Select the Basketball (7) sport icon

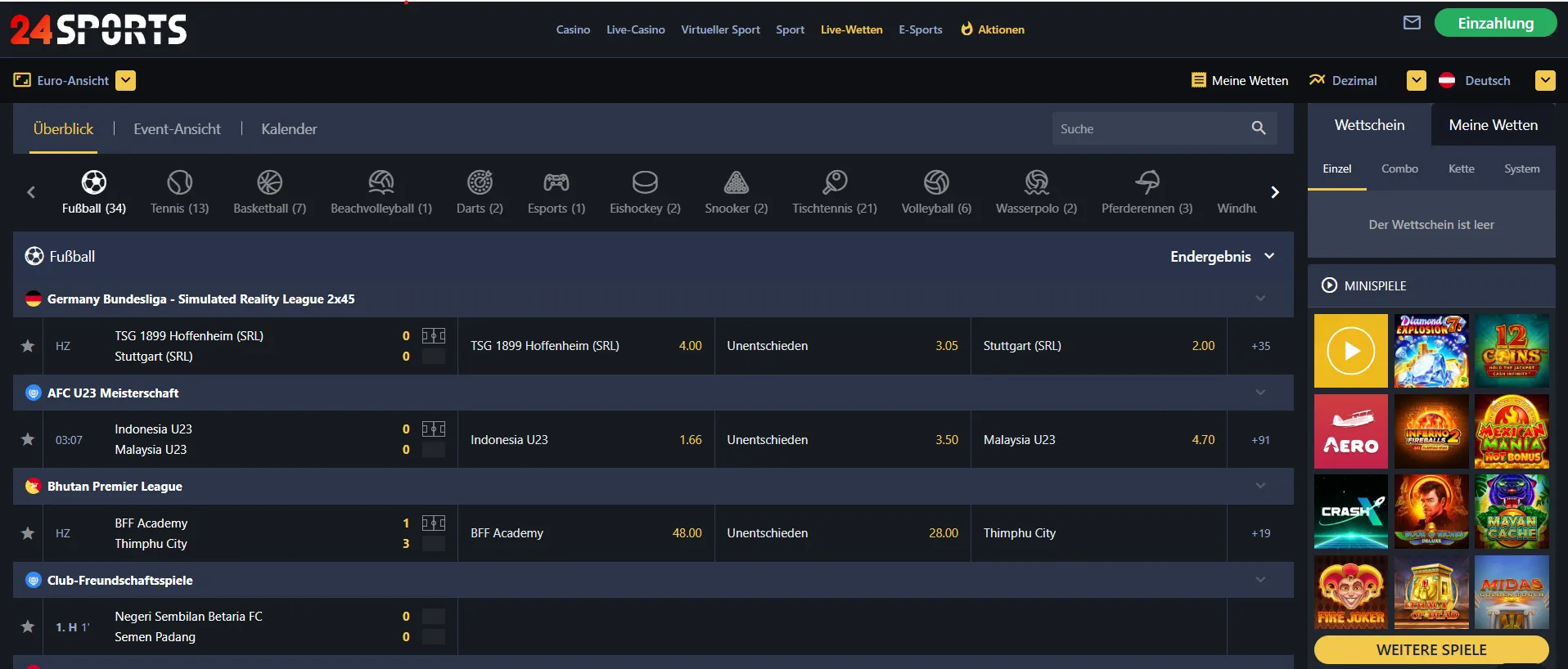tap(269, 192)
